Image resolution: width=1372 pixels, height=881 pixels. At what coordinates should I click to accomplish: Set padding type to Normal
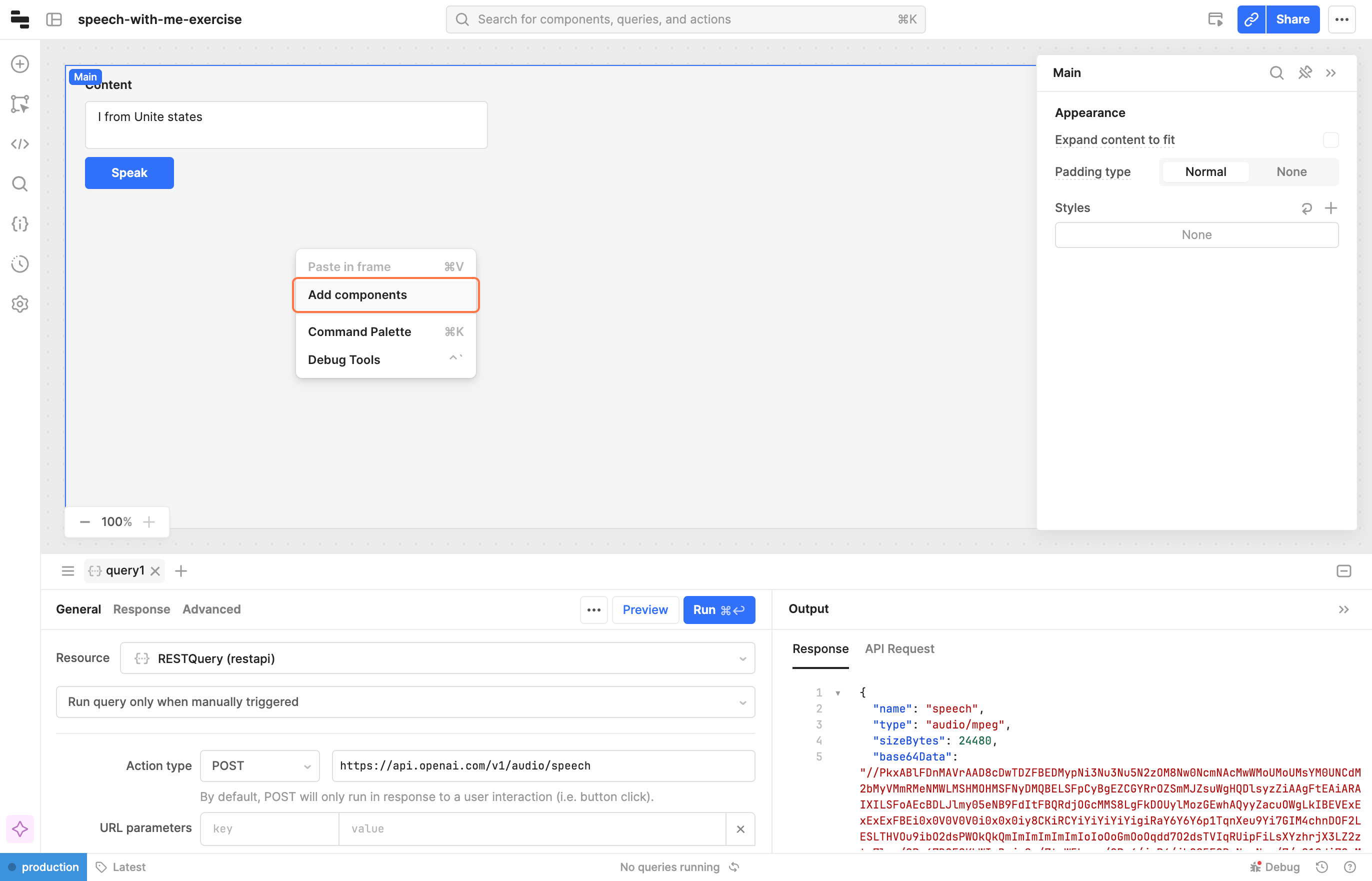tap(1205, 172)
